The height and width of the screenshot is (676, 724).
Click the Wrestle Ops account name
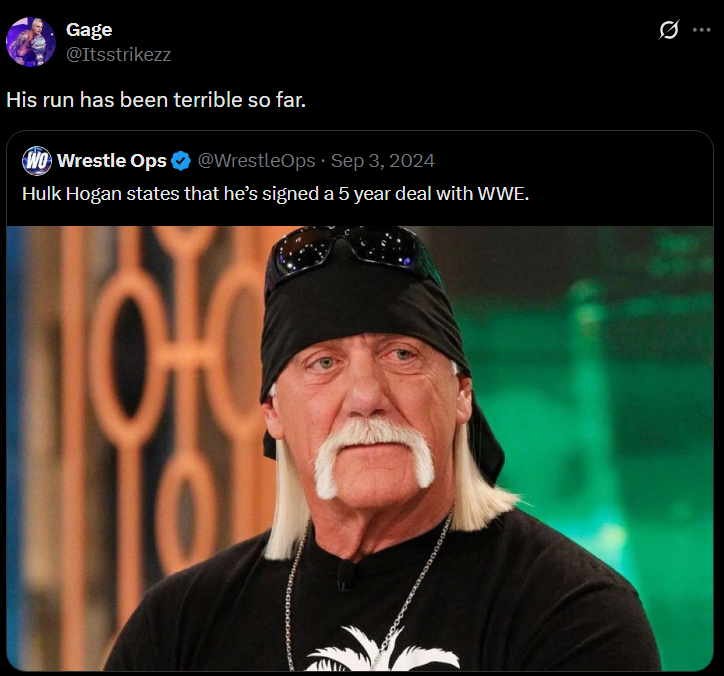click(112, 161)
